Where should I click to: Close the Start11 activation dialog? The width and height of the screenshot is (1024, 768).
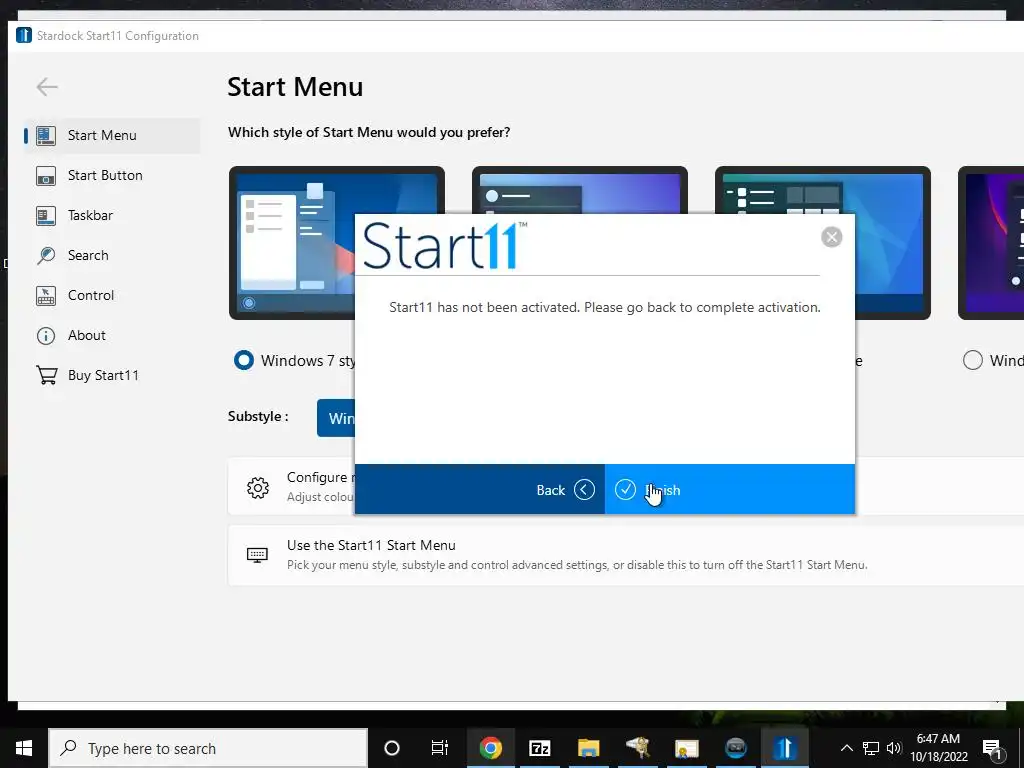coord(831,237)
